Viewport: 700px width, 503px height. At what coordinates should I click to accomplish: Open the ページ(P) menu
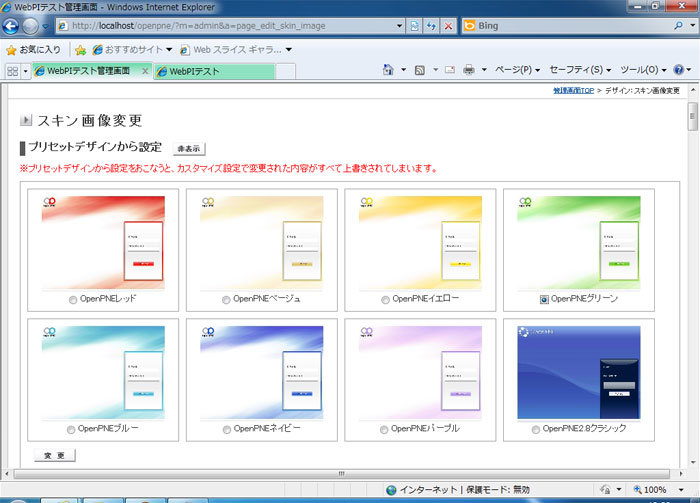[517, 70]
